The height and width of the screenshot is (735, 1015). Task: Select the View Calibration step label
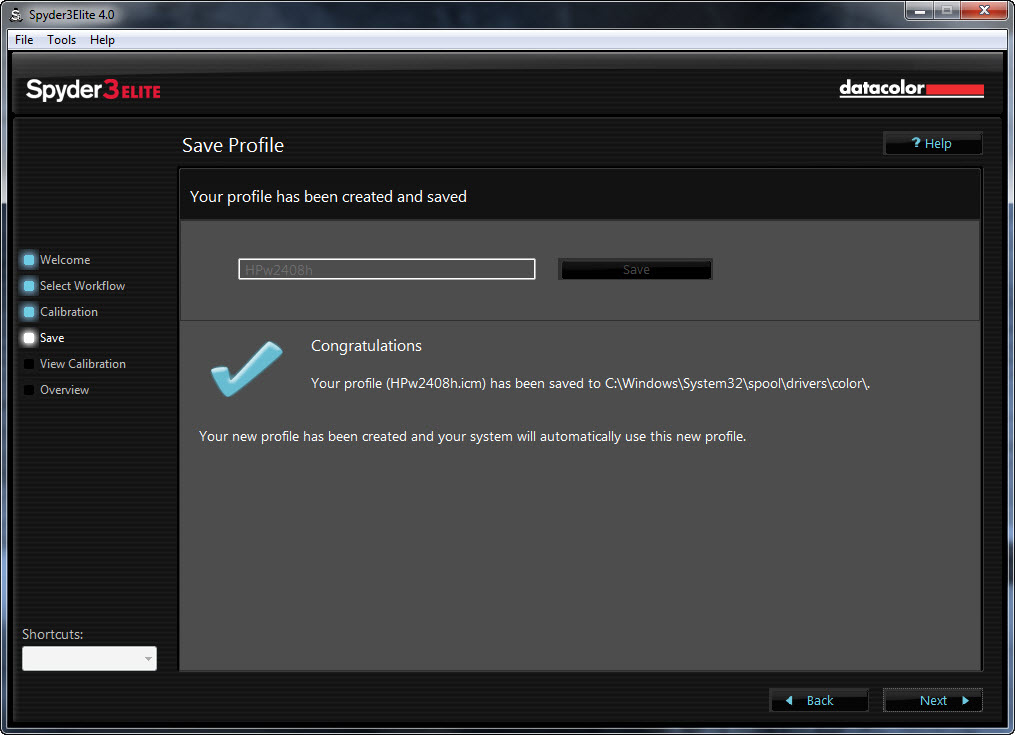click(x=83, y=364)
